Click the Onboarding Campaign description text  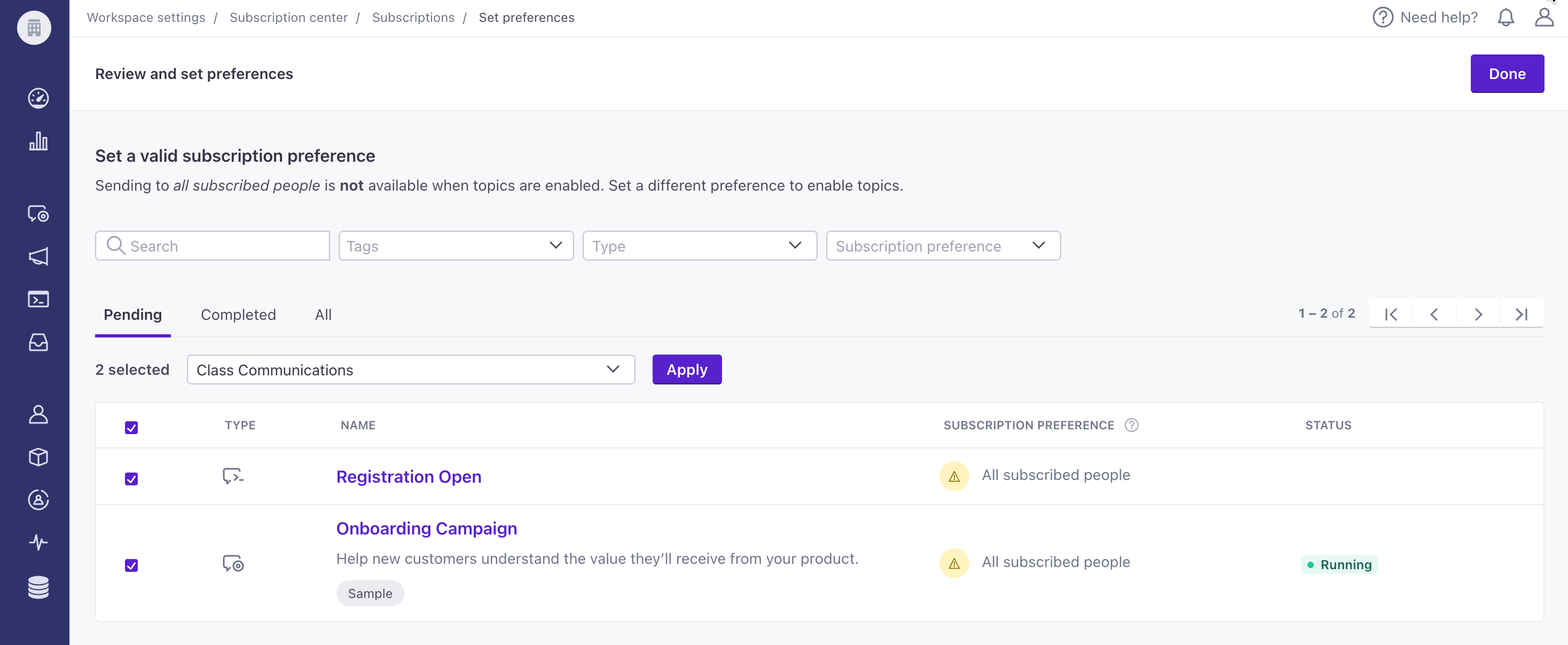click(x=597, y=559)
